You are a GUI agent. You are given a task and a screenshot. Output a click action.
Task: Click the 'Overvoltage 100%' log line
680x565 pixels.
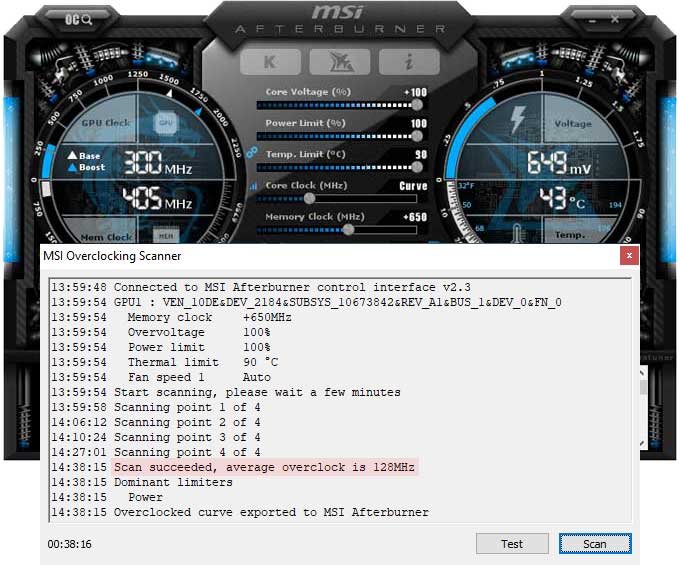tap(161, 332)
